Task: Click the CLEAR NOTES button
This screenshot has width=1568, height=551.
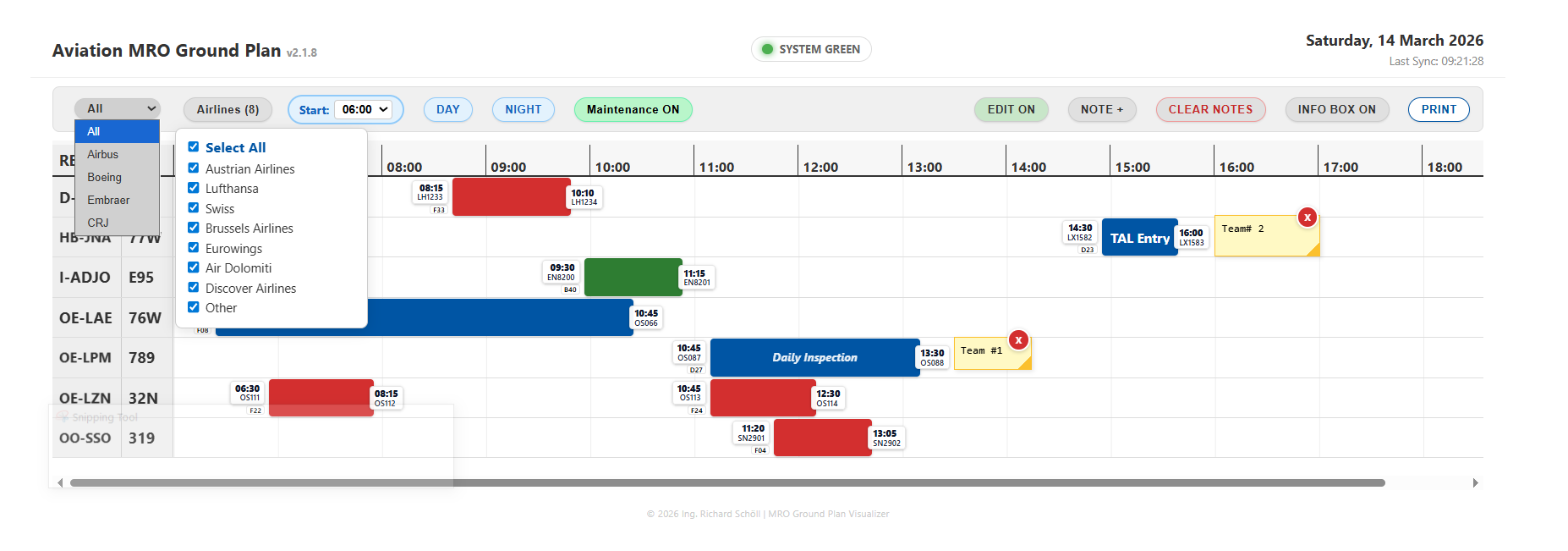Action: (1210, 109)
